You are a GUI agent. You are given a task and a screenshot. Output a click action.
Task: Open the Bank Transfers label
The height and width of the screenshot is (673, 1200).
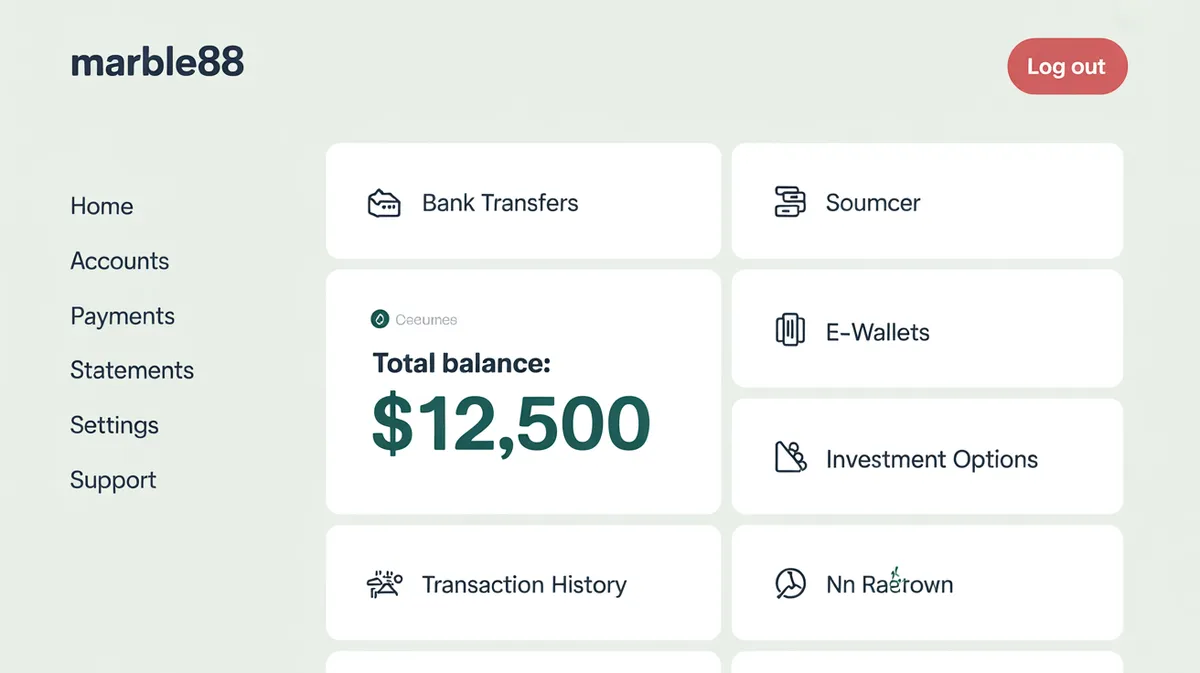(x=500, y=203)
